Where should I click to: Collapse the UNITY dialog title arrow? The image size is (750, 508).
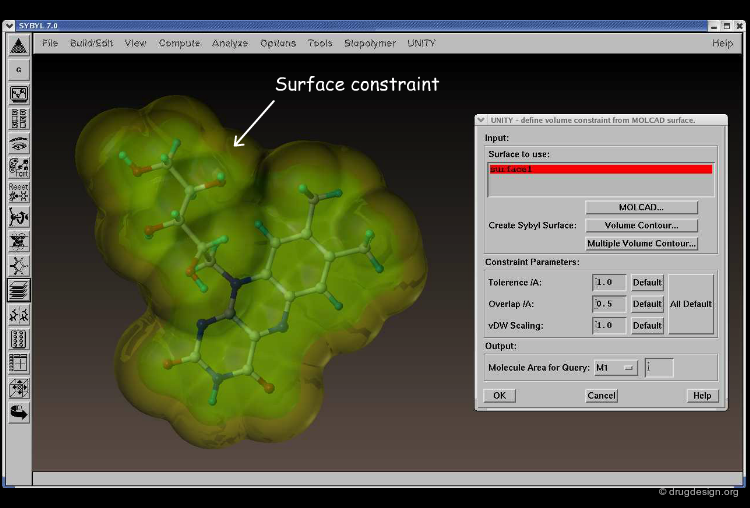[x=481, y=120]
